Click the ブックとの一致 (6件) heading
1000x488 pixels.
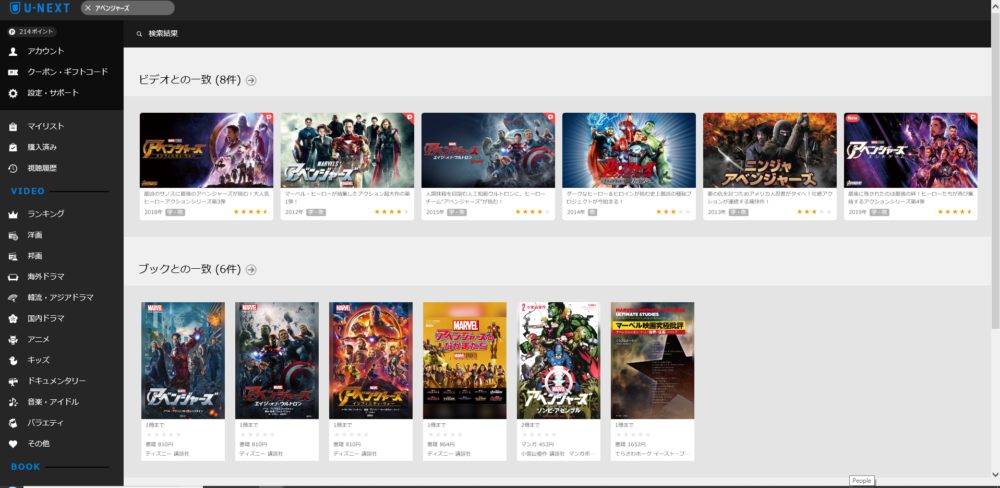(x=189, y=270)
